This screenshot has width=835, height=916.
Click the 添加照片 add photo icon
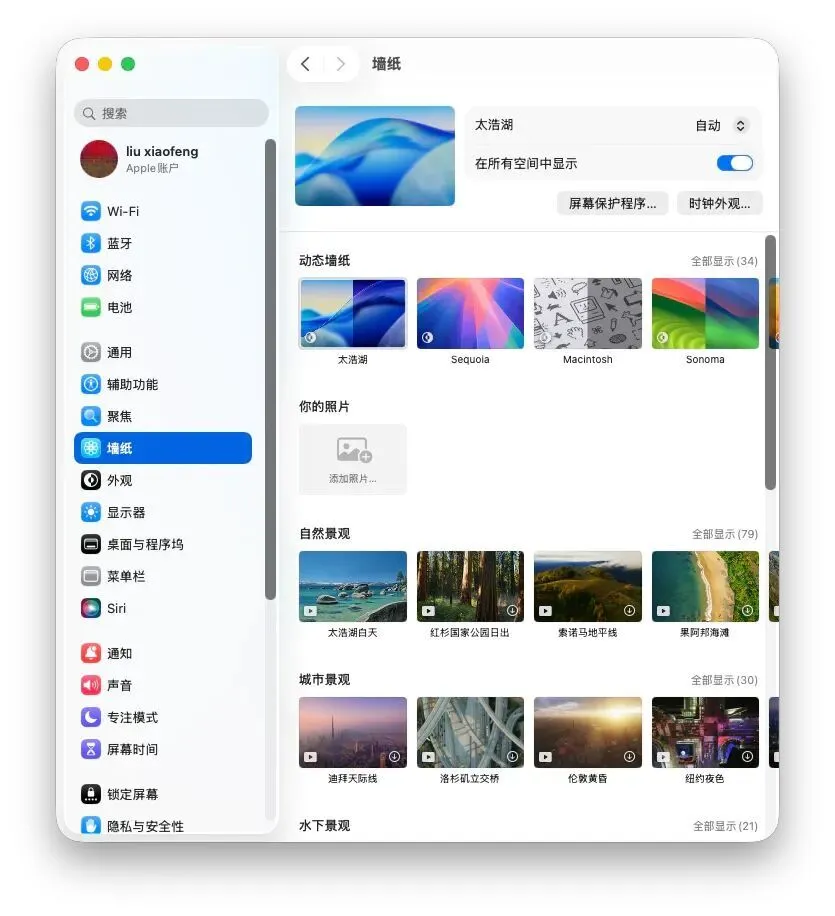coord(353,451)
